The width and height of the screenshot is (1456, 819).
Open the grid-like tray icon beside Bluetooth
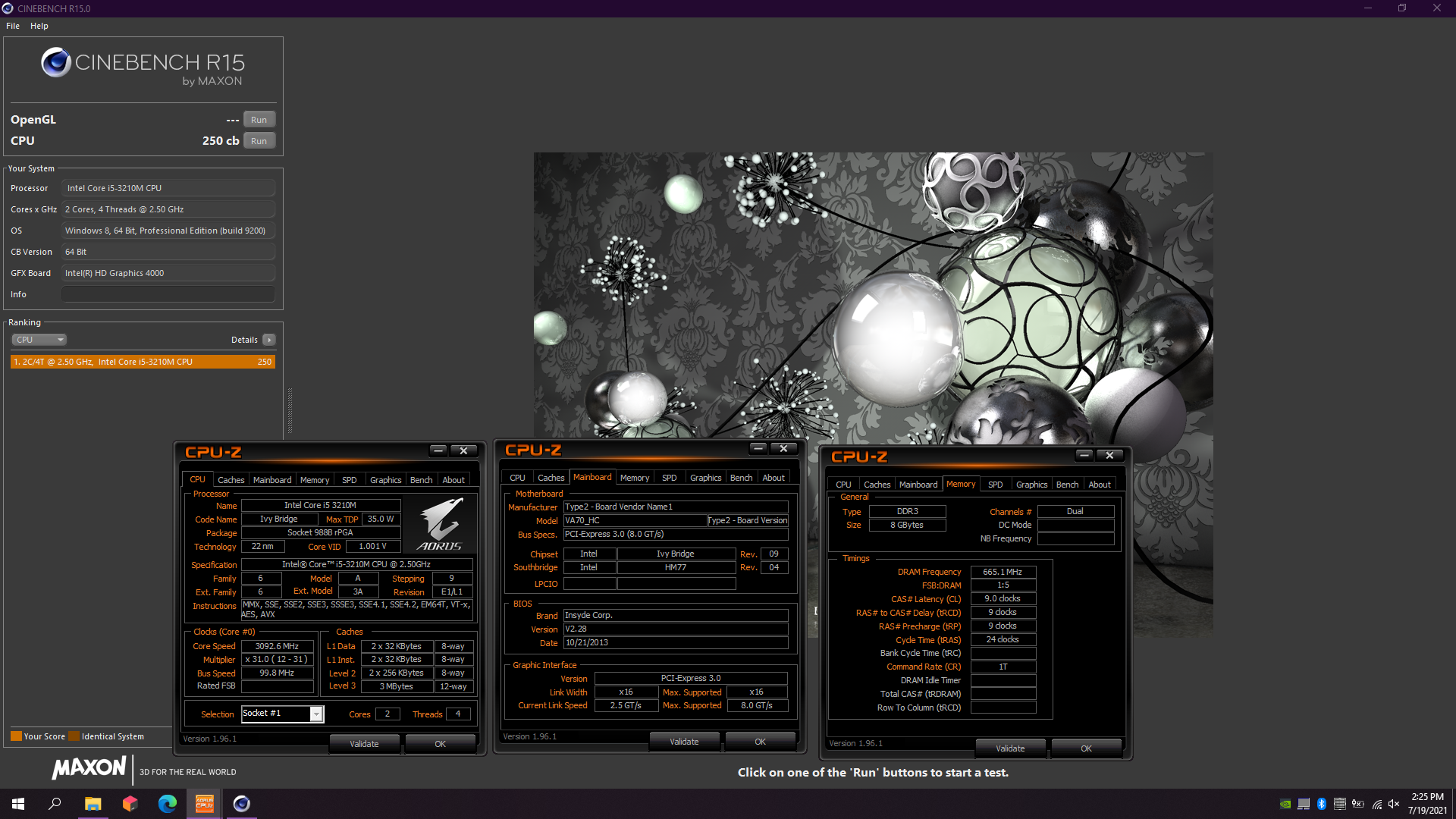1340,805
